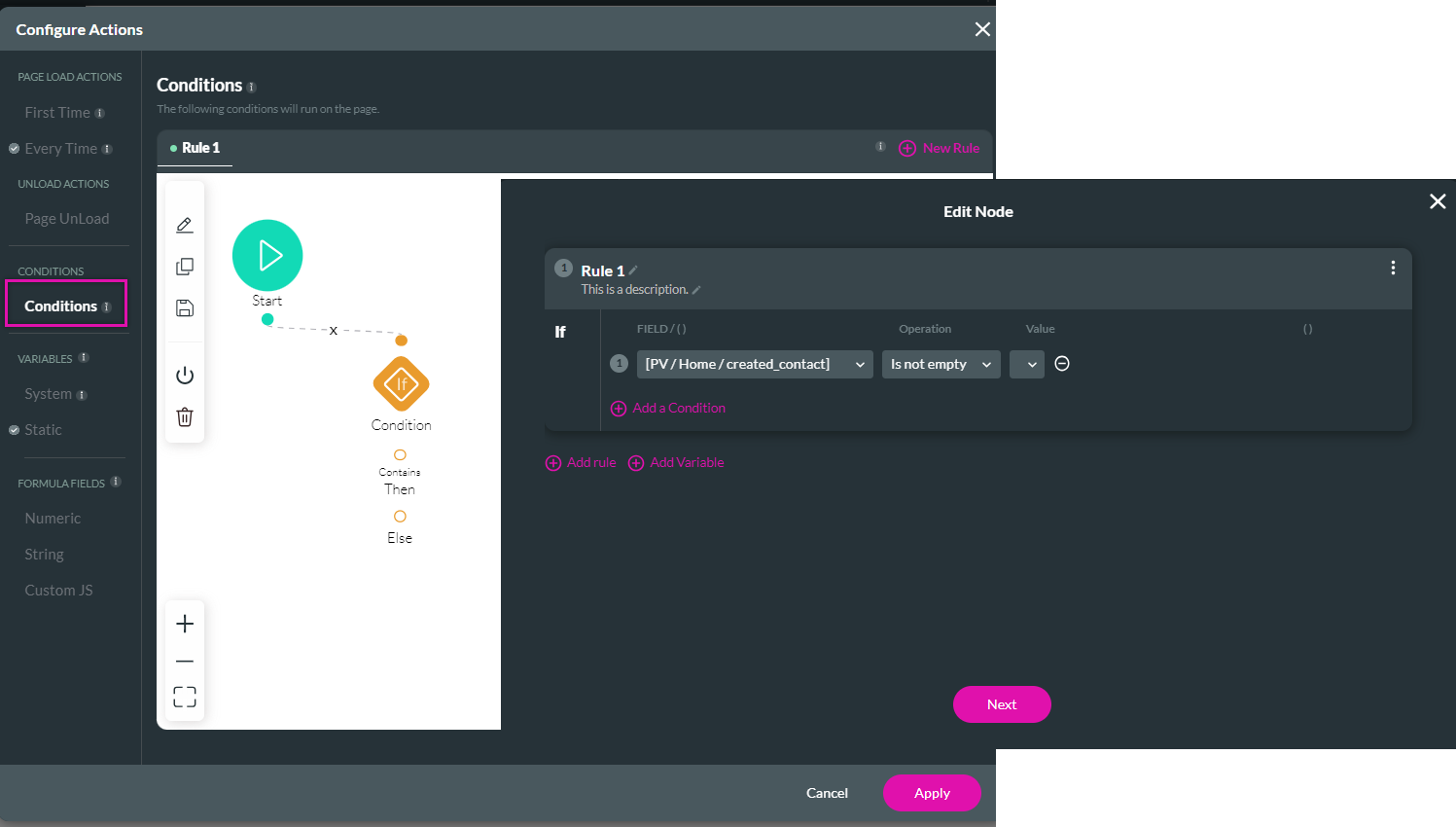Click the 'This is a description.' text
The image size is (1456, 827).
634,290
